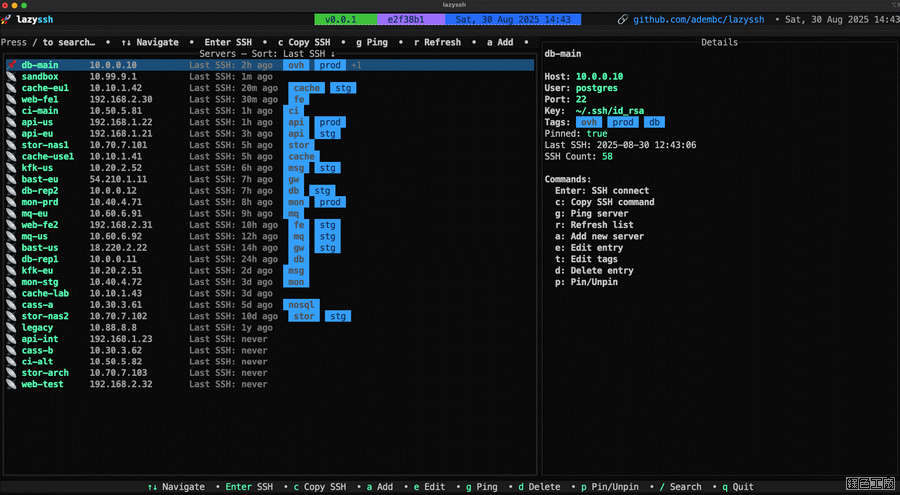Click the 'Press / to search' field
900x495 pixels.
48,42
